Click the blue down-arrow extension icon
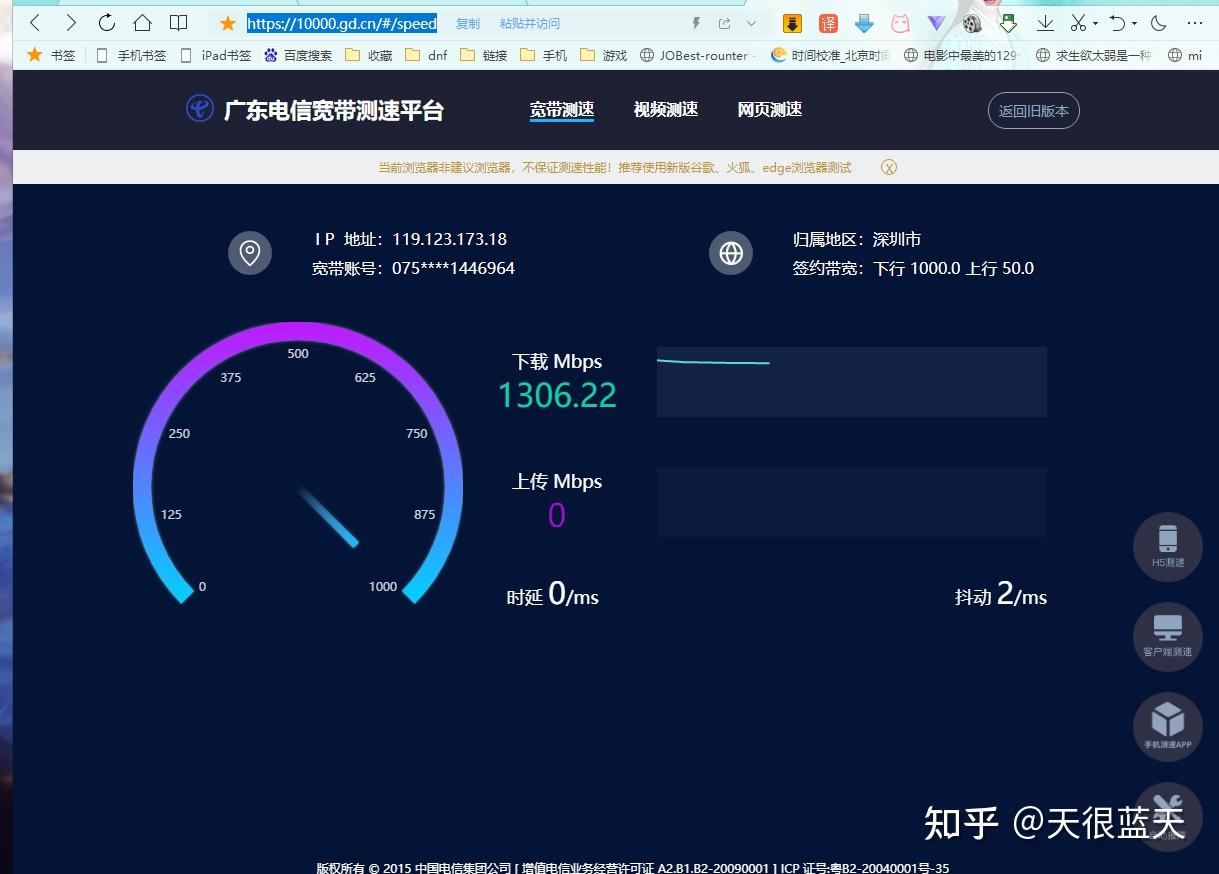 click(864, 23)
